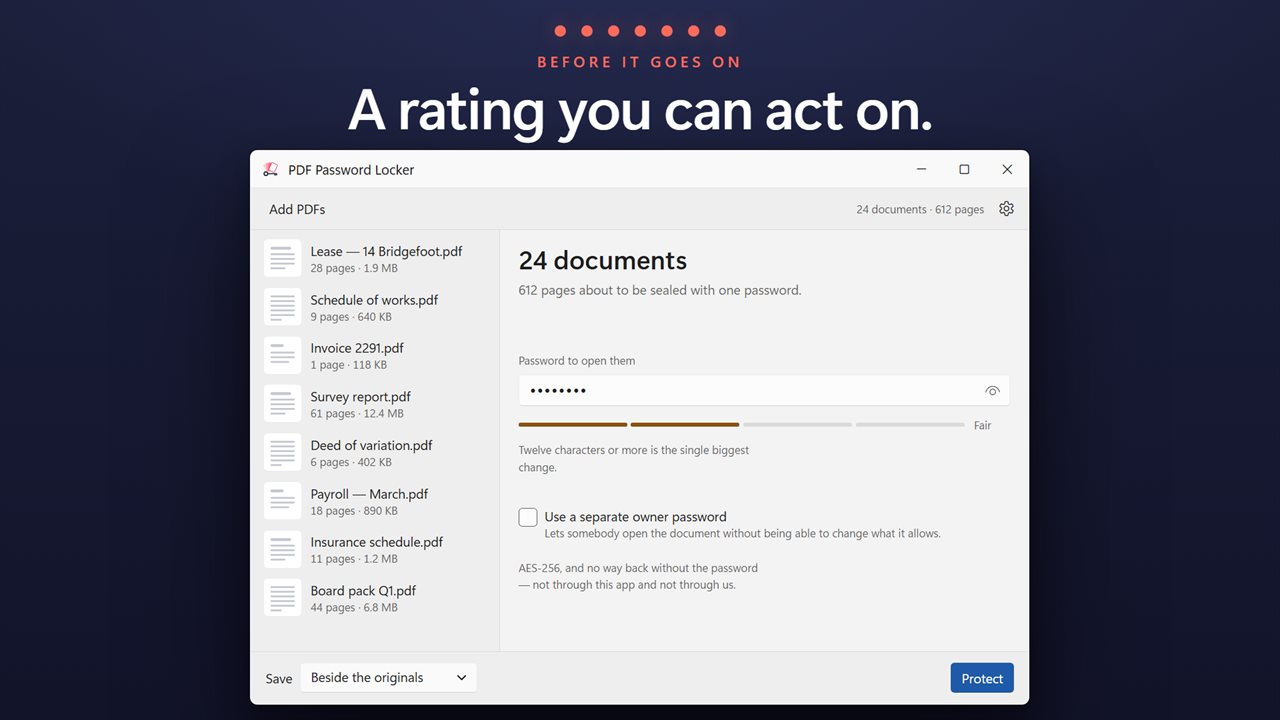1280x720 pixels.
Task: Click the '44 pages · 6.8 MB' detail
Action: (354, 608)
